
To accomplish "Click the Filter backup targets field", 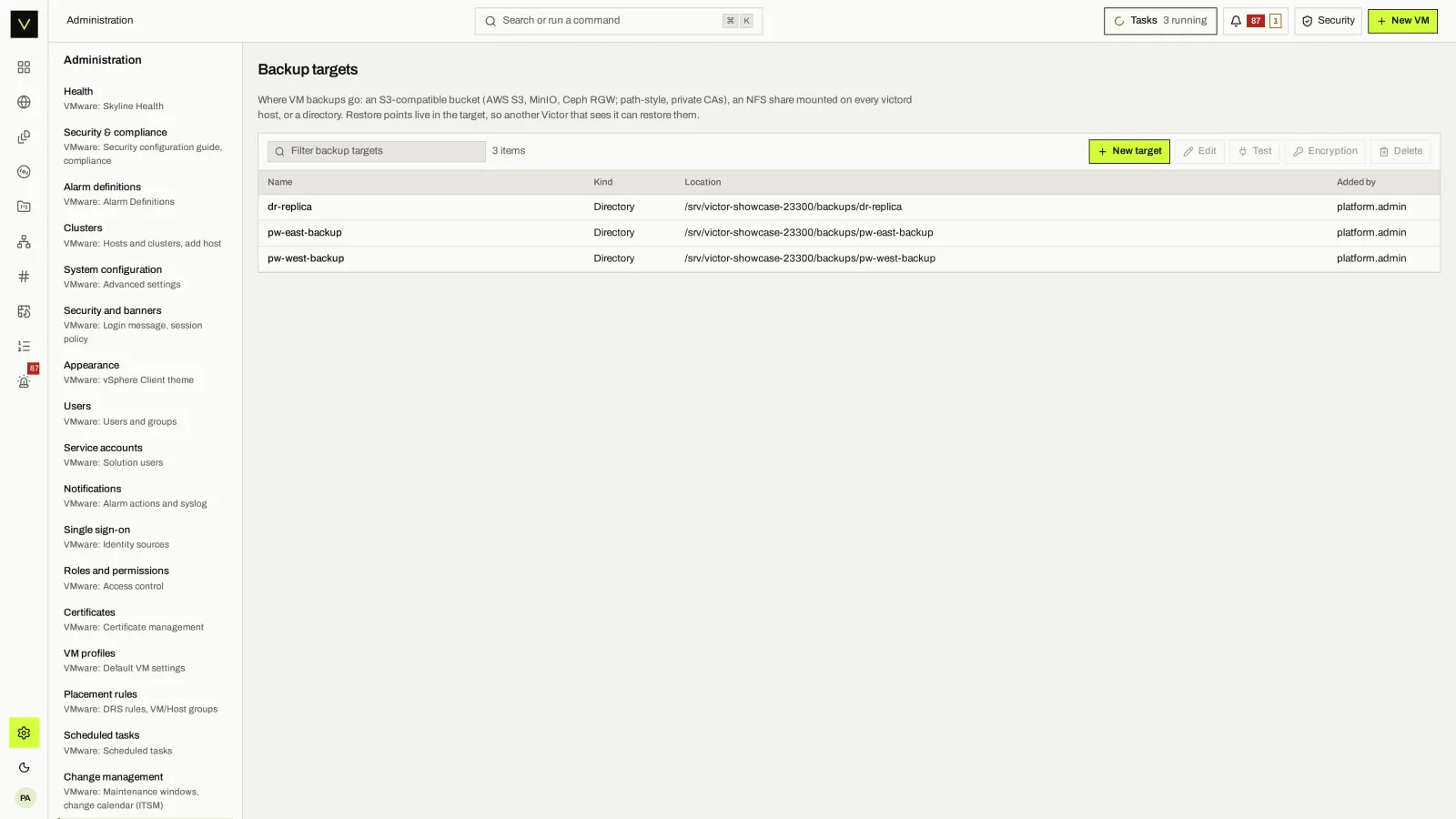I will [x=377, y=151].
